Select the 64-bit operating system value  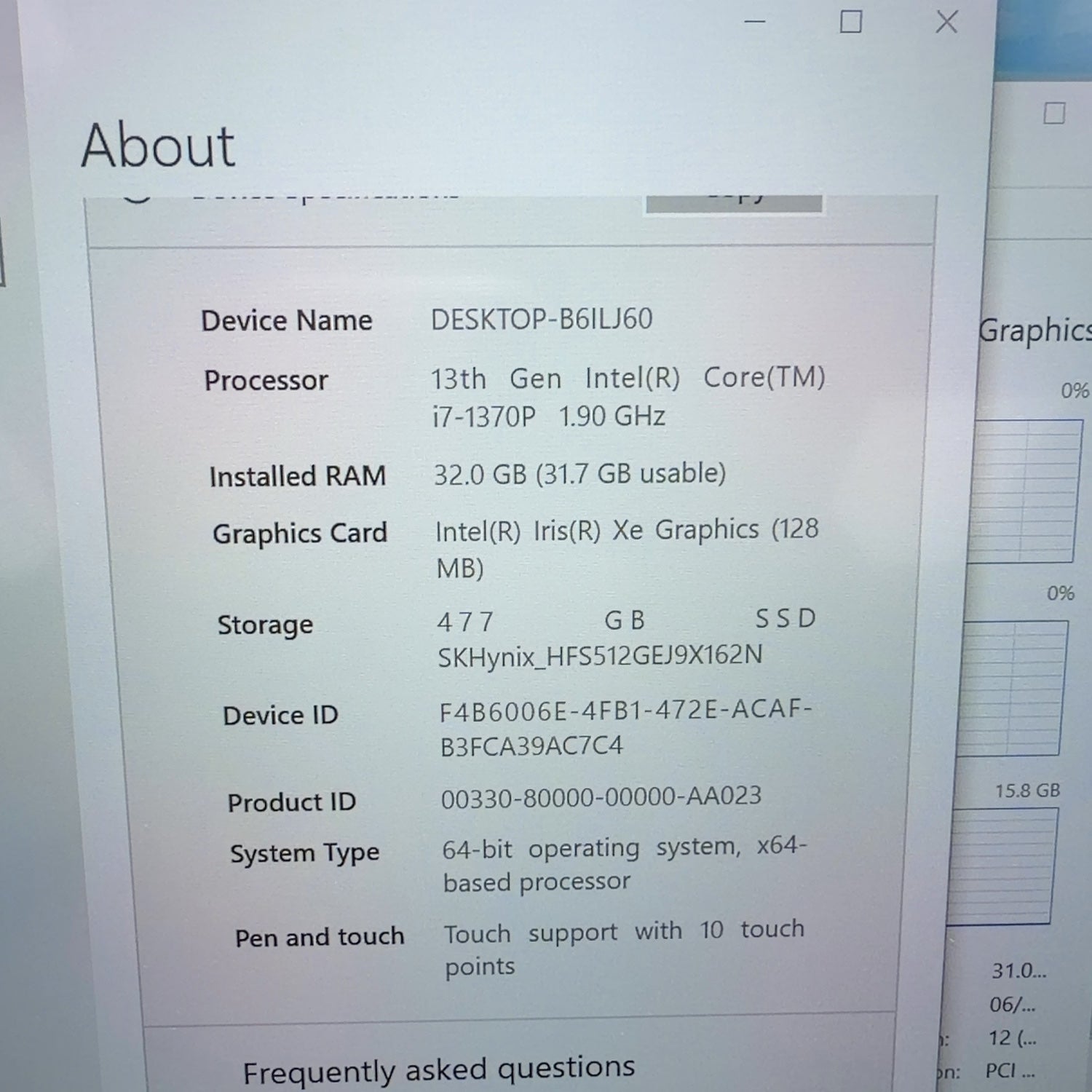625,865
